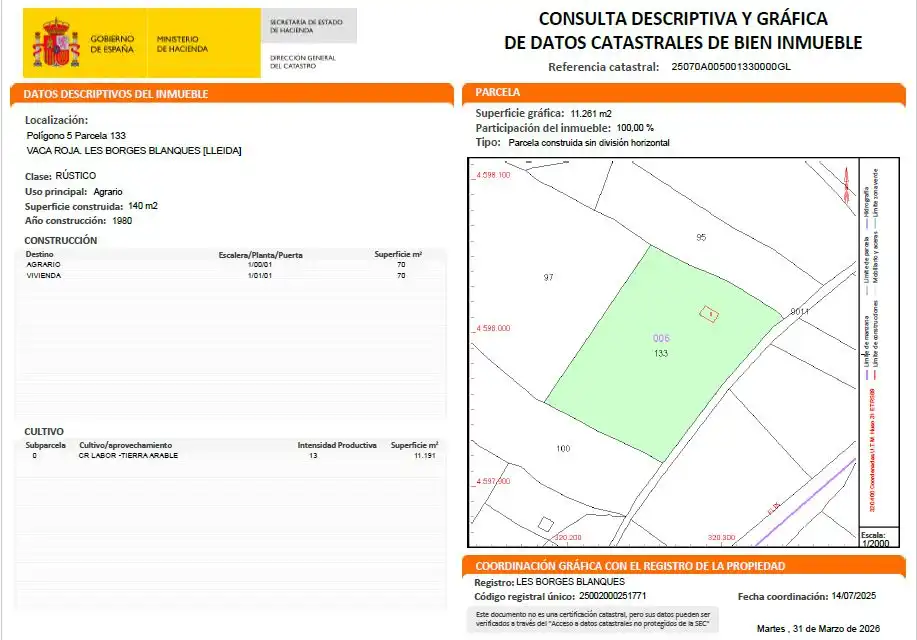This screenshot has width=917, height=640.
Task: Click the Código registral único 25002000251771
Action: [x=612, y=596]
